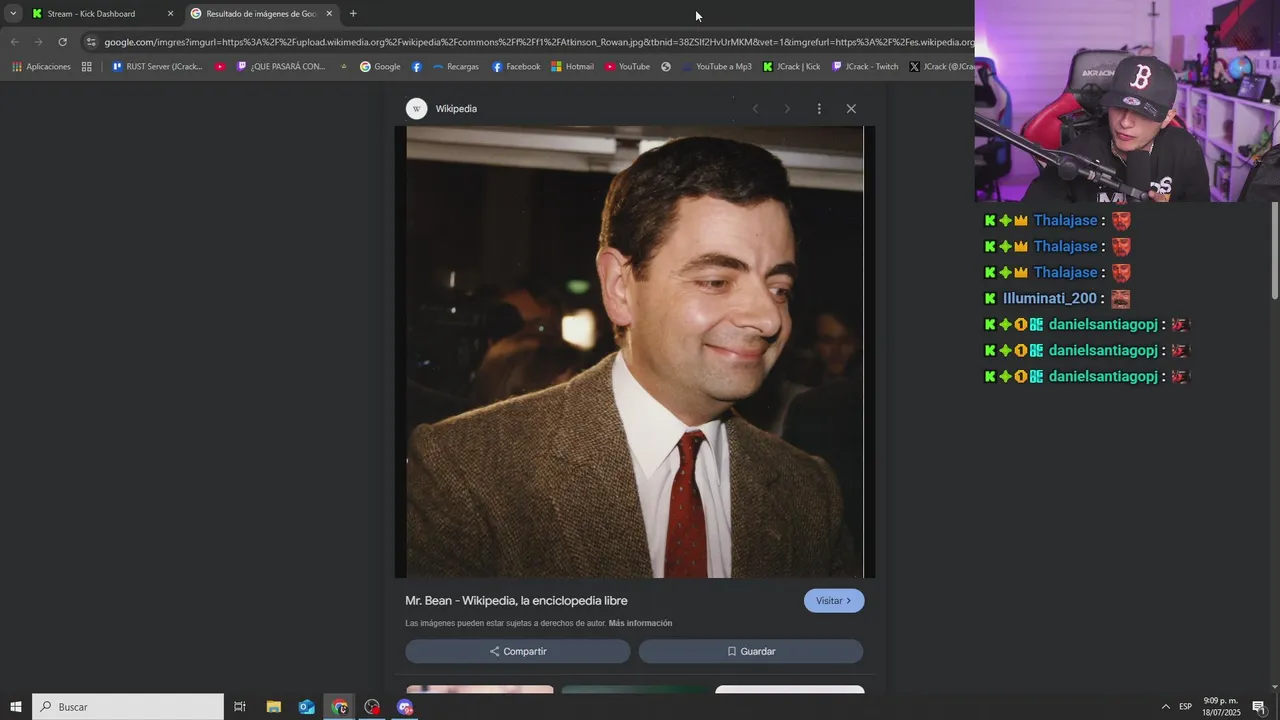Open Outlook from the taskbar

[x=307, y=707]
